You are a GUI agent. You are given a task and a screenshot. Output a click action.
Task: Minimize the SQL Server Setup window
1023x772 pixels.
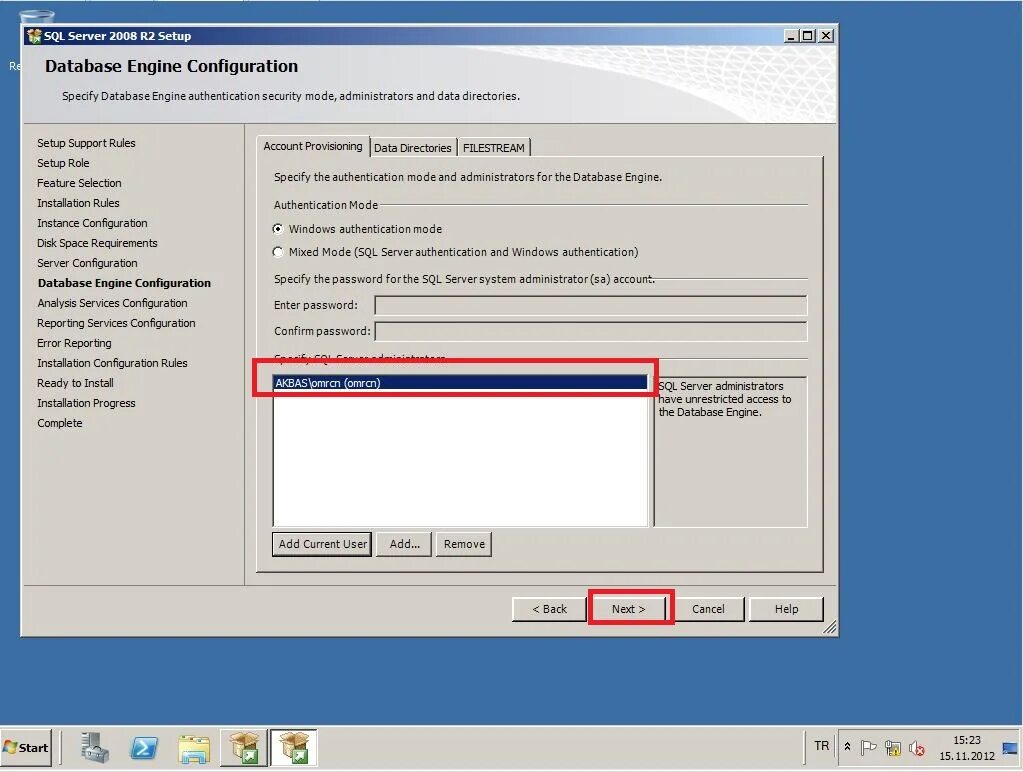click(791, 36)
